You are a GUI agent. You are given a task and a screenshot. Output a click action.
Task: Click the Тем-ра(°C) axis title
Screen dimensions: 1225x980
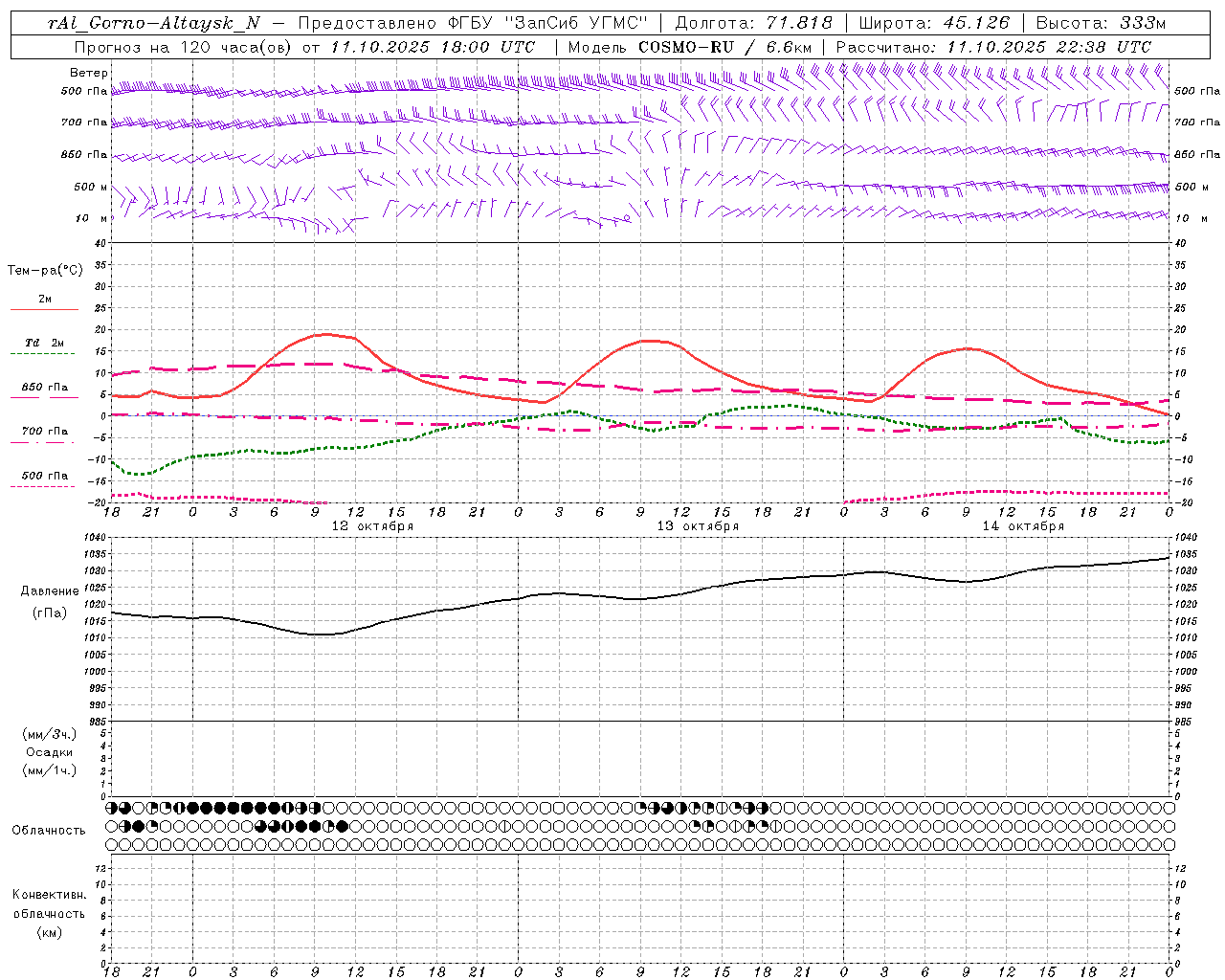tap(45, 271)
